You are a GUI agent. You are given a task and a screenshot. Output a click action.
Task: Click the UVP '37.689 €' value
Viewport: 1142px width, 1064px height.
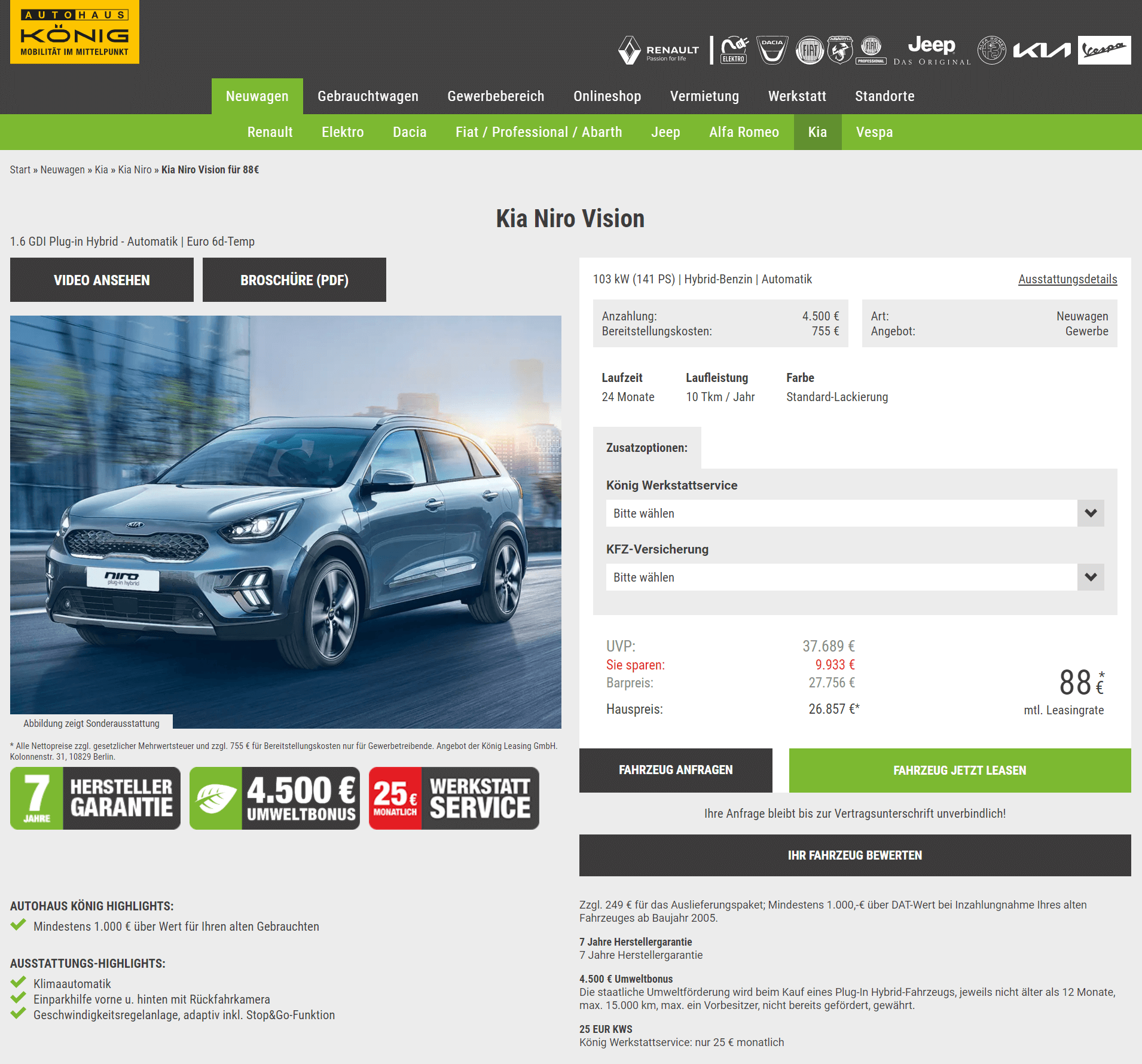point(829,646)
